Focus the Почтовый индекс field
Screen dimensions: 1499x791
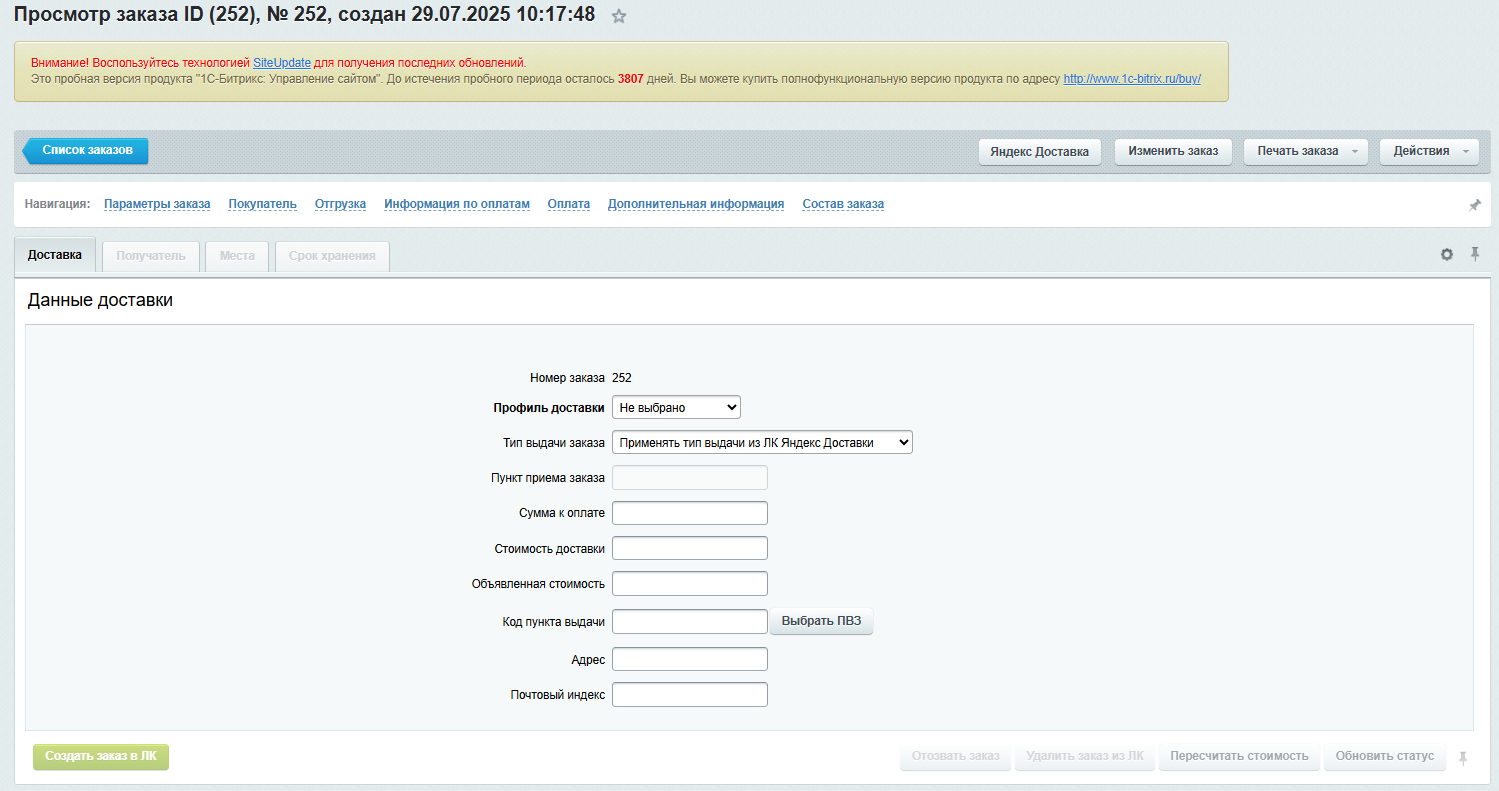tap(689, 695)
